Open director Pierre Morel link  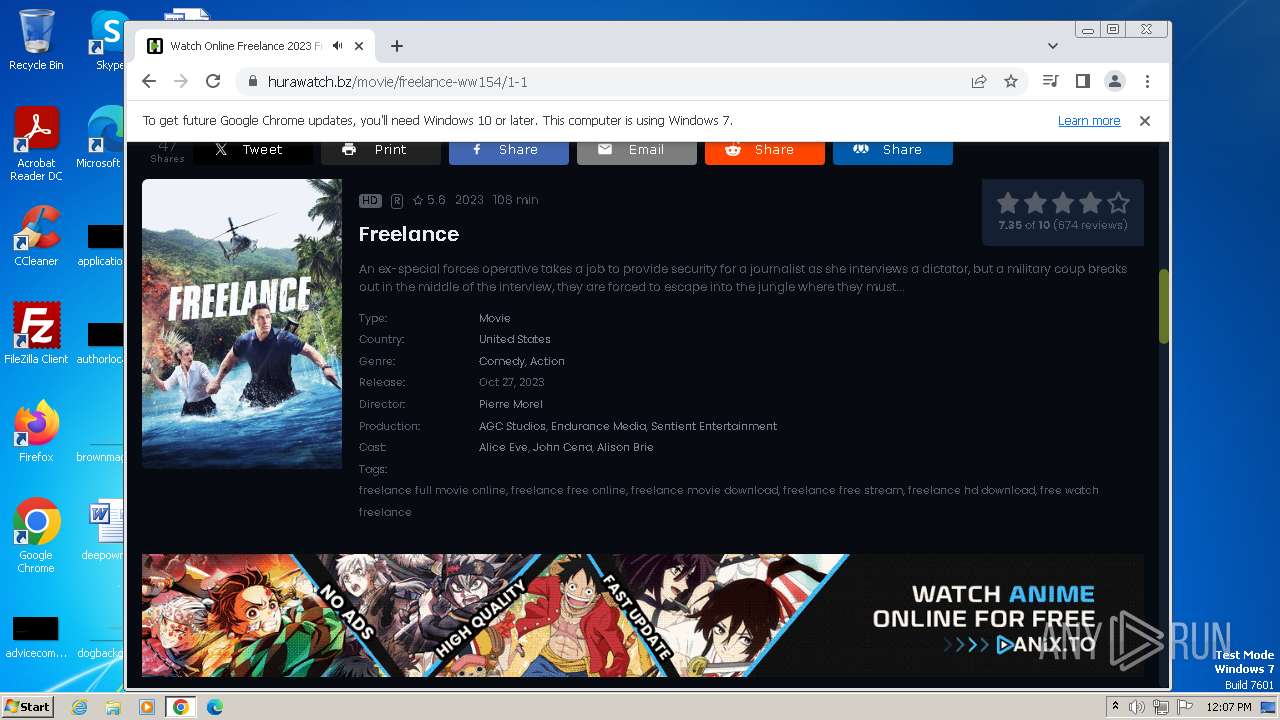[511, 404]
